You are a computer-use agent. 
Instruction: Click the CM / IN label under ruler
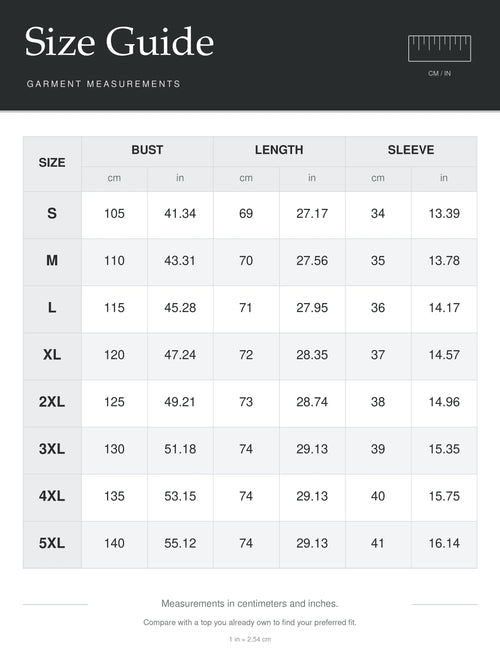coord(440,74)
